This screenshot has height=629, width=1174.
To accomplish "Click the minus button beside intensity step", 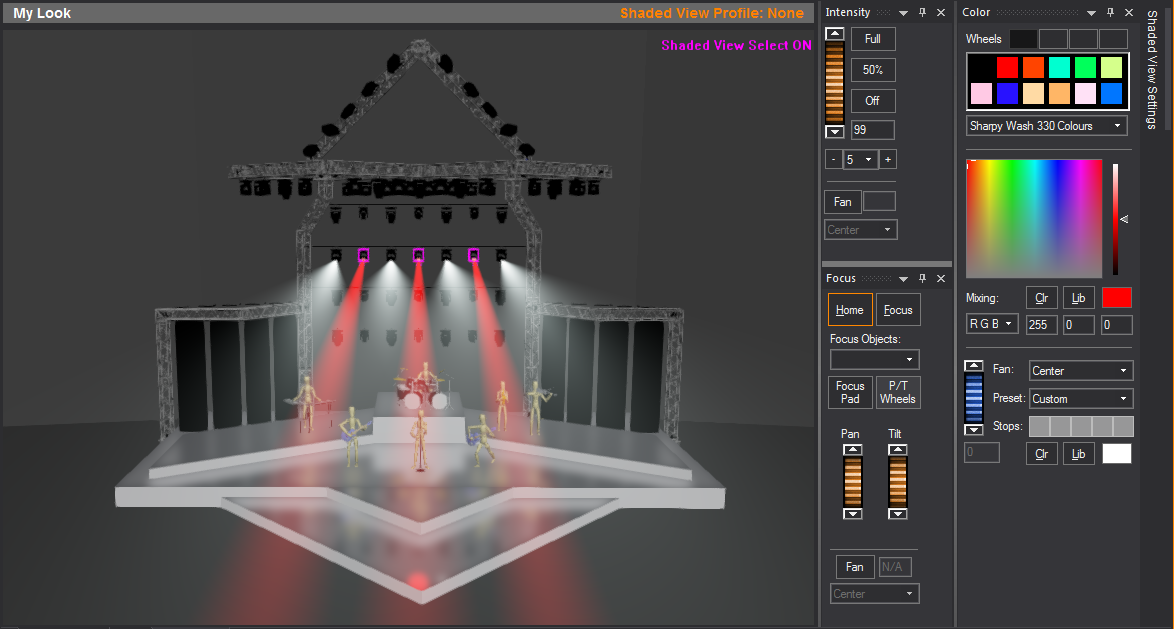I will pyautogui.click(x=833, y=159).
